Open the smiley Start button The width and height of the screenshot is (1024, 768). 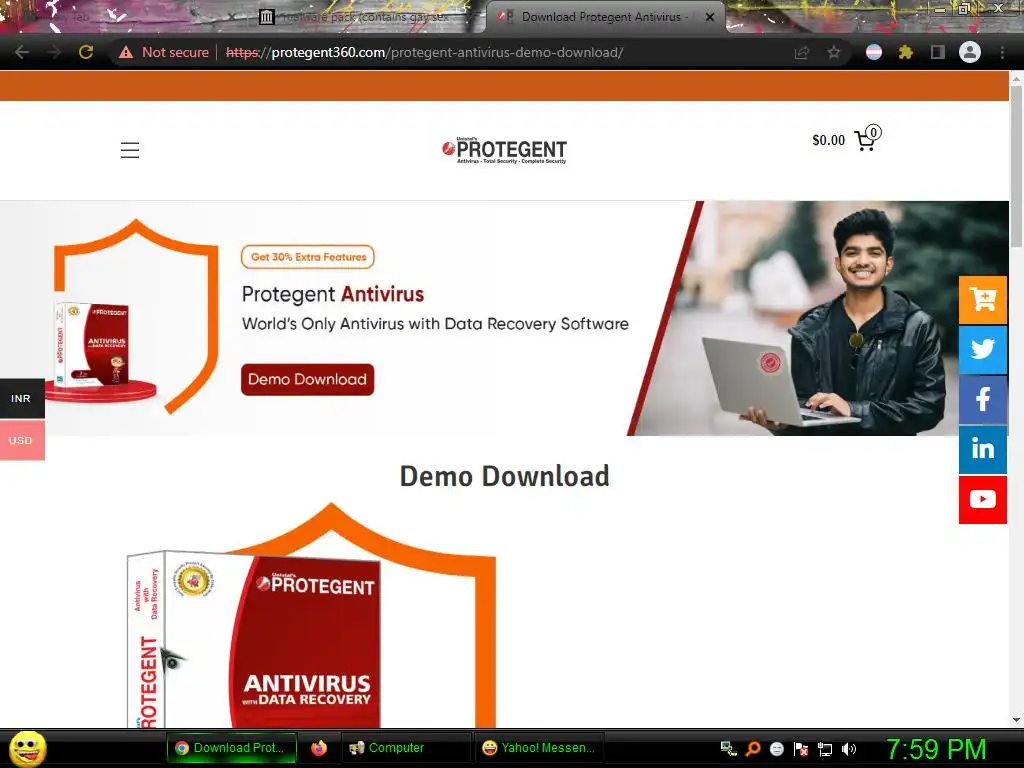(x=28, y=748)
